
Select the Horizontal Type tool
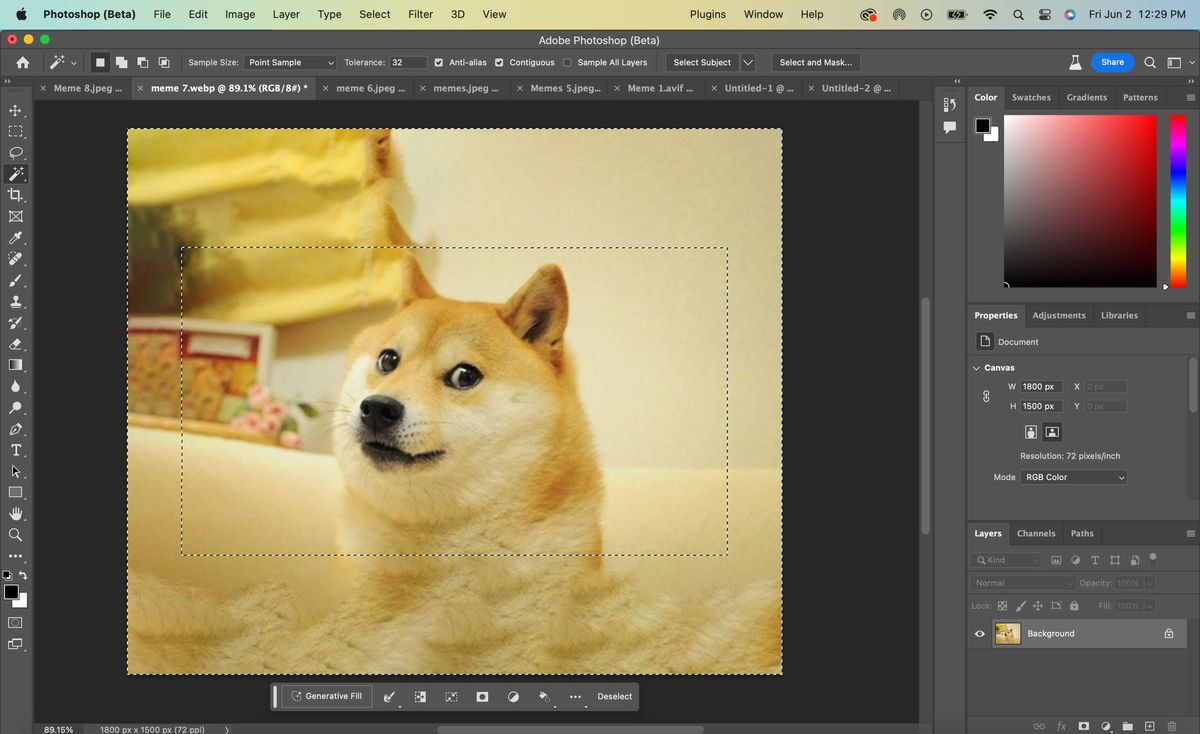tap(16, 450)
